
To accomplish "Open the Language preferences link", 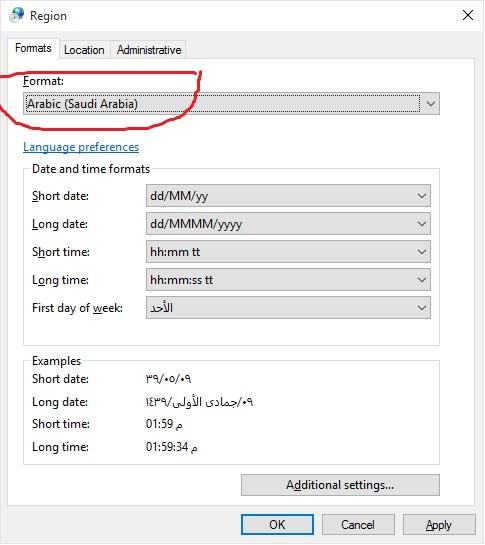I will click(81, 147).
